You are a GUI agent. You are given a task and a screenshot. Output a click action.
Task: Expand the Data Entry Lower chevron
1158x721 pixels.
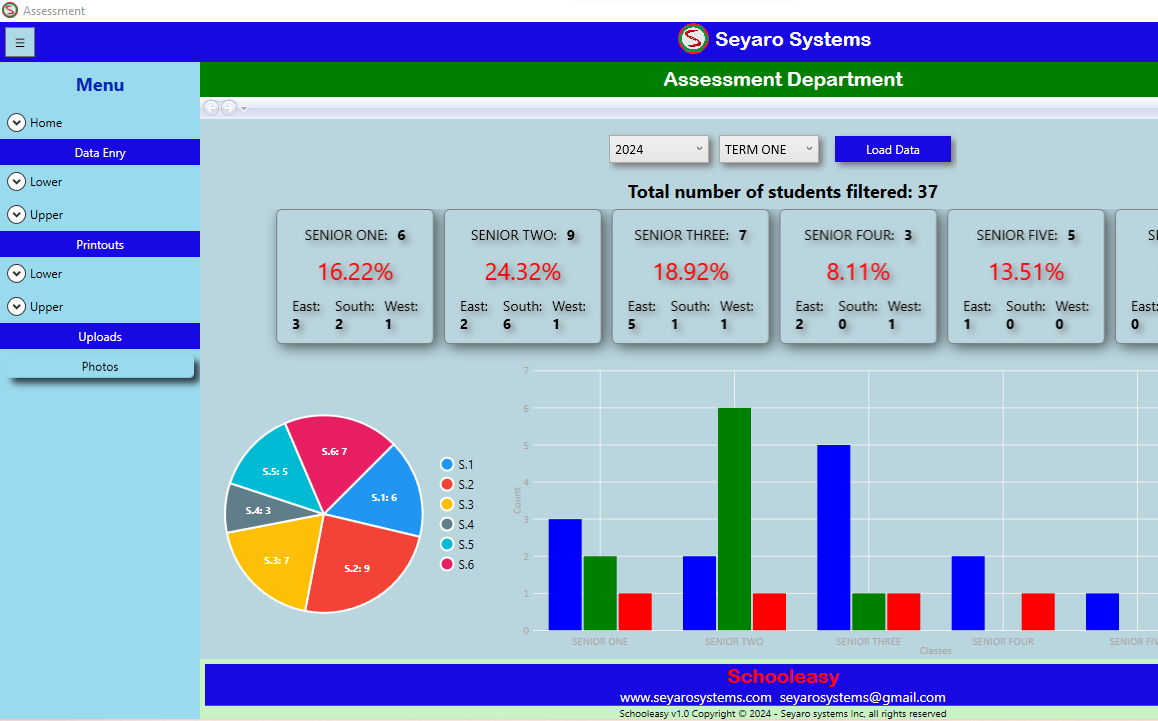(x=16, y=182)
